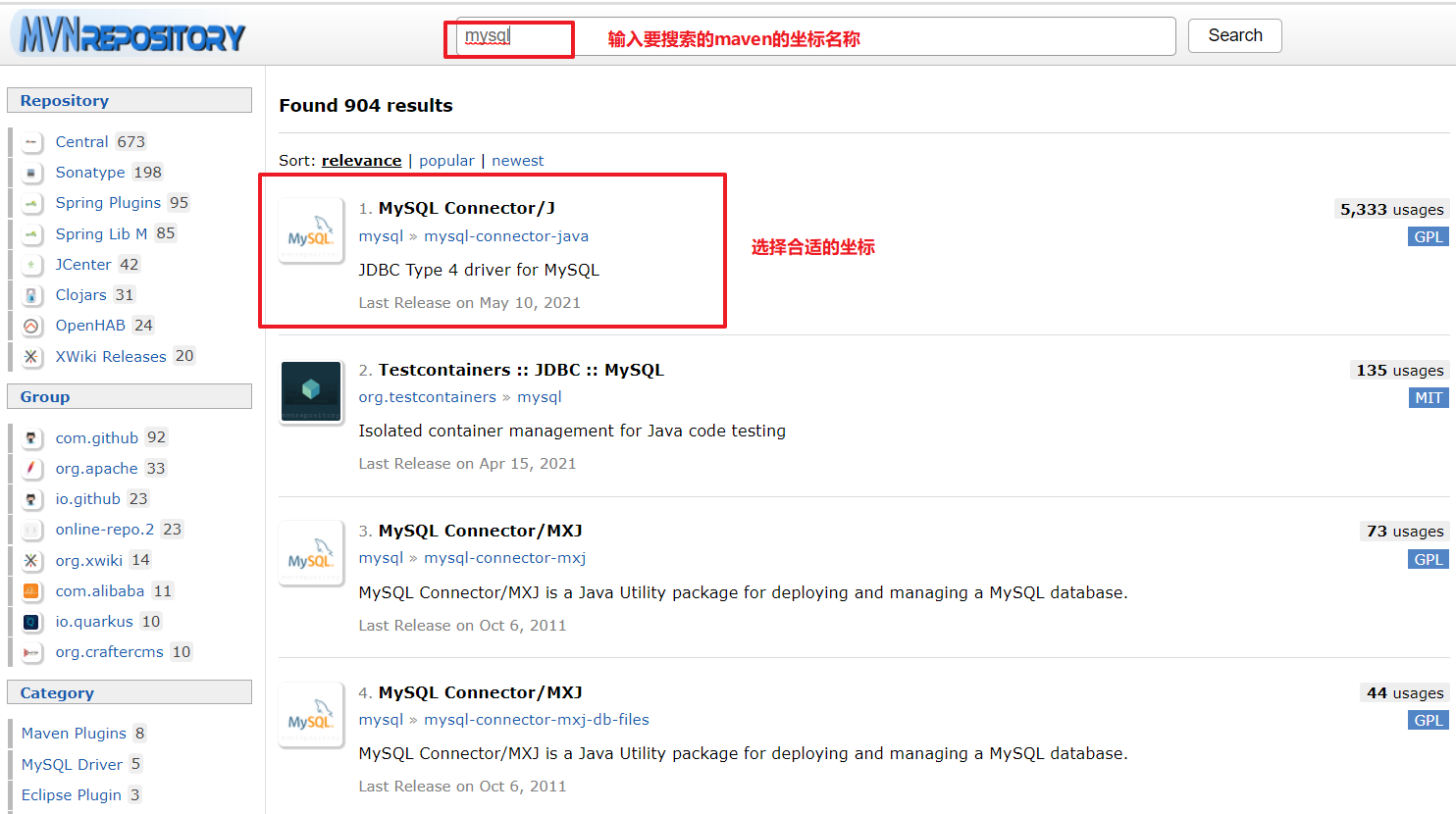Filter by online-repo.2 group link

coord(105,530)
